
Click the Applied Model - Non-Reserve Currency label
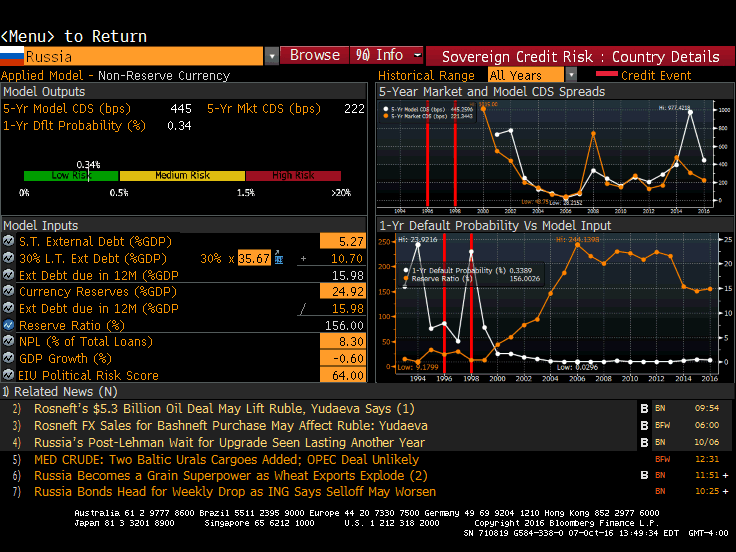click(115, 76)
